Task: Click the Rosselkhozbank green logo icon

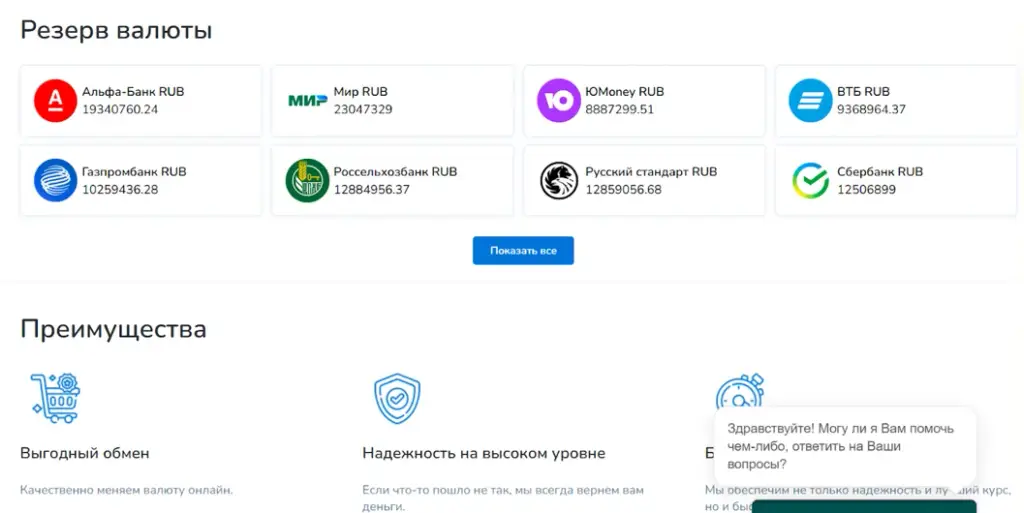Action: tap(307, 180)
